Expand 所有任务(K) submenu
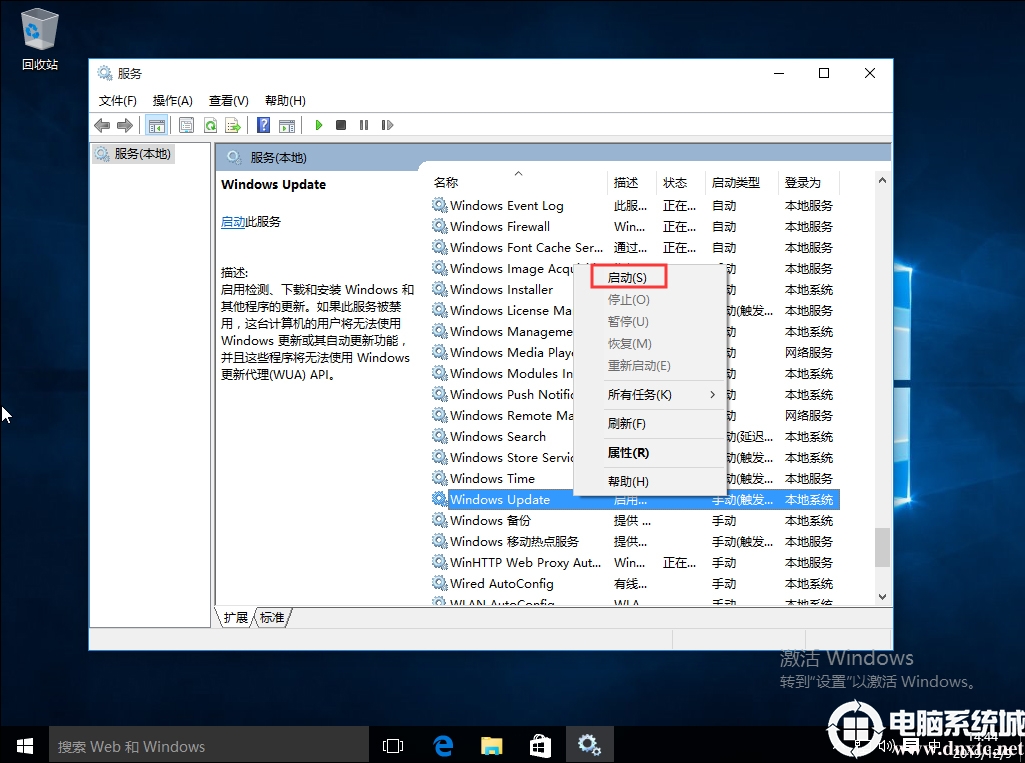Viewport: 1025px width, 763px height. click(650, 394)
